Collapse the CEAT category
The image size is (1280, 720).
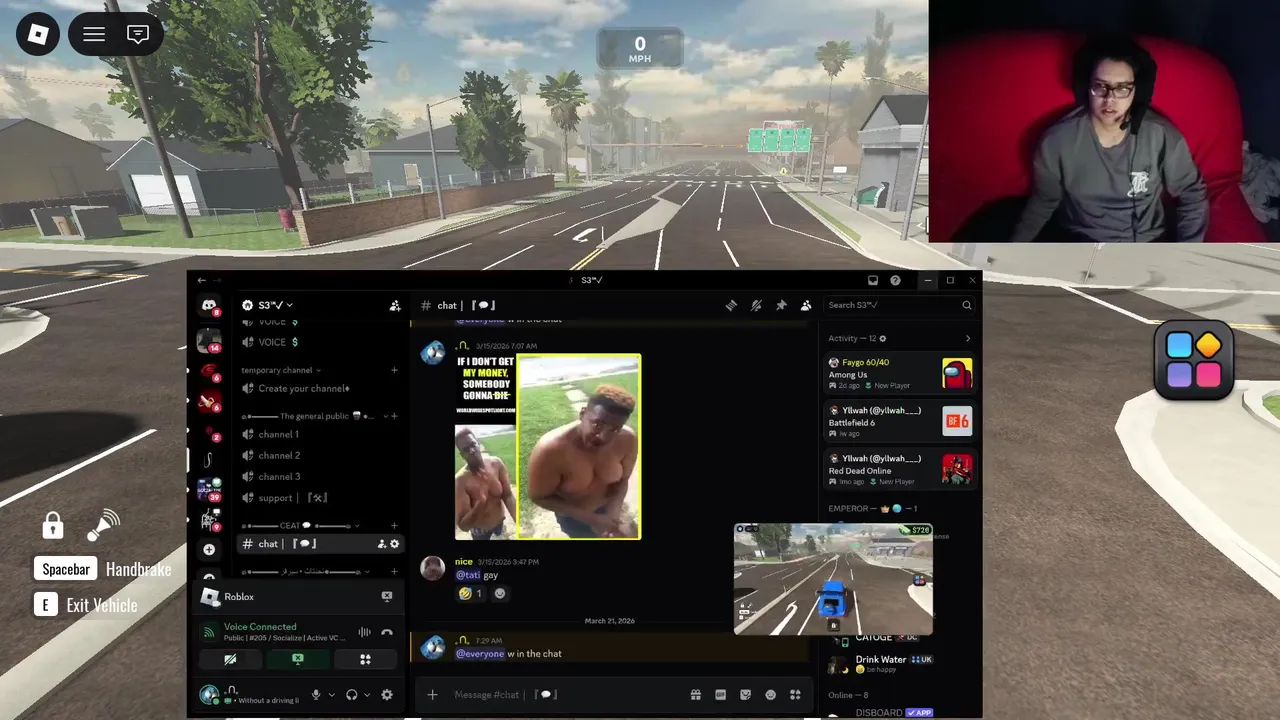(x=300, y=526)
